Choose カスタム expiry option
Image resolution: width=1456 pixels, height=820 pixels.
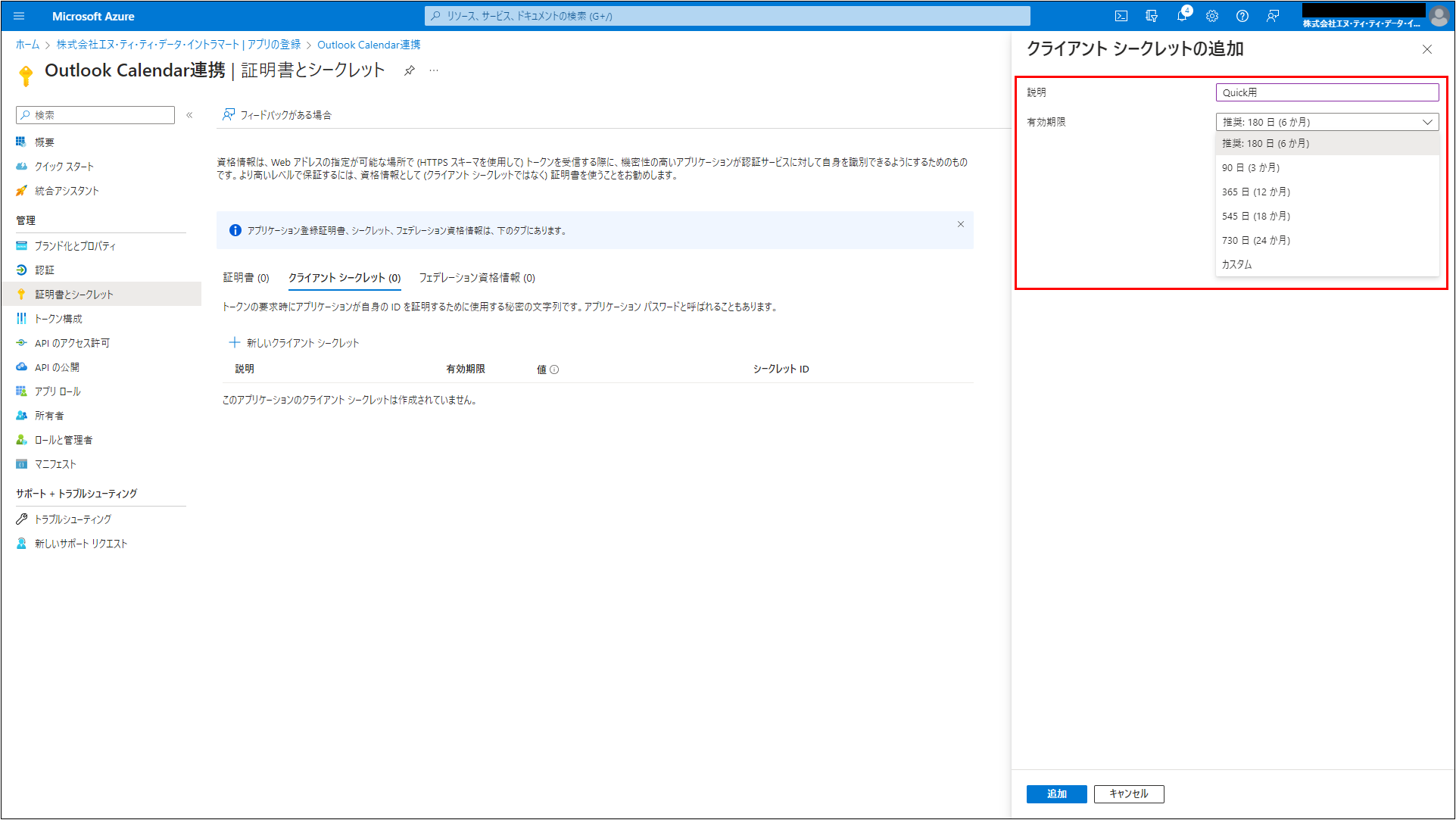pos(1327,264)
